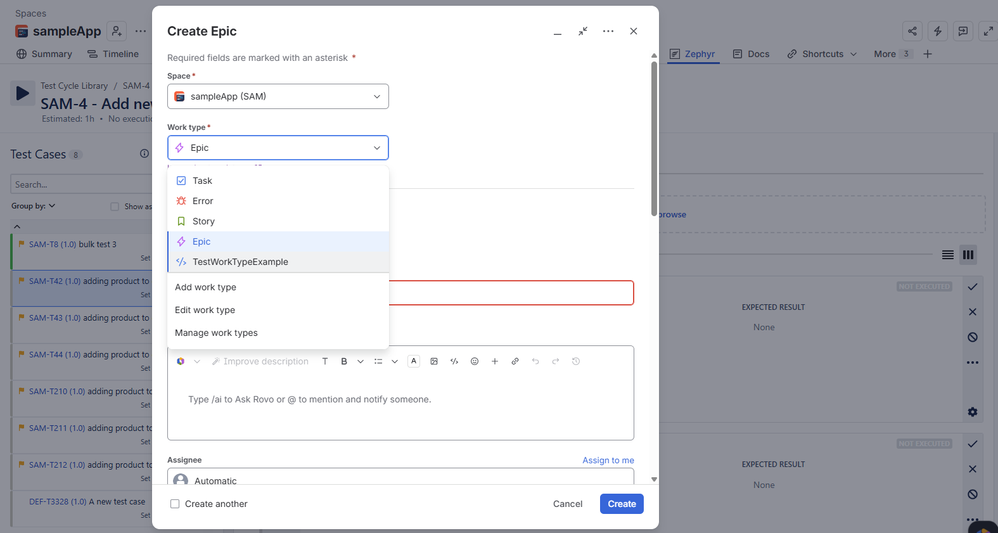Click share icon in top right
This screenshot has width=998, height=533.
pyautogui.click(x=913, y=31)
